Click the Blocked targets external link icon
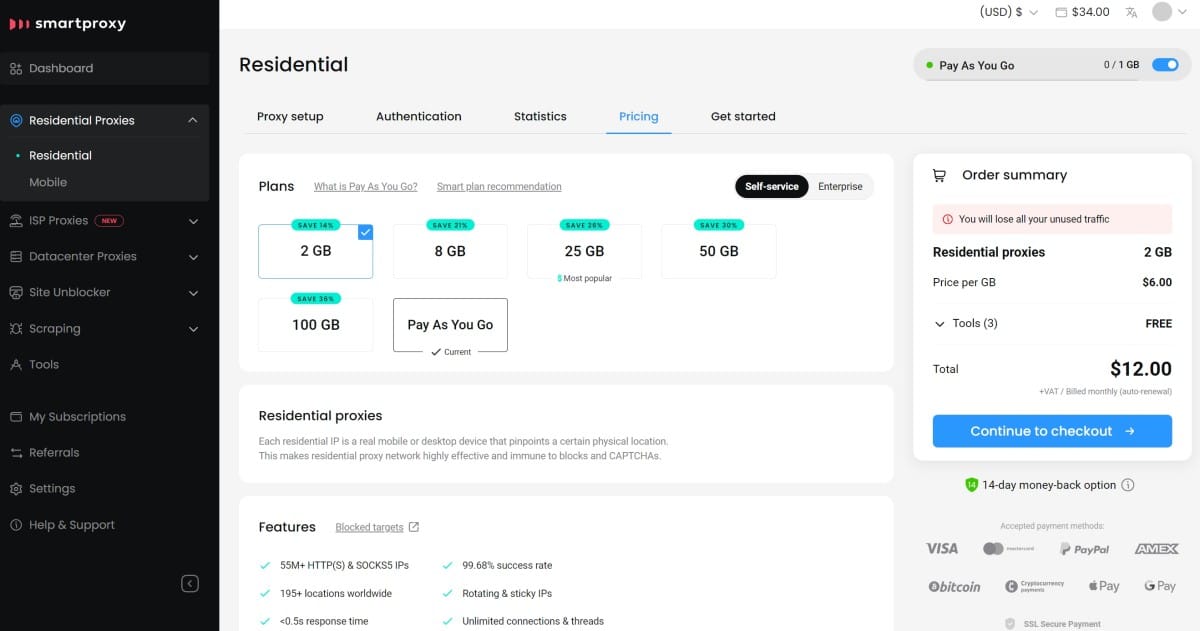 414,527
